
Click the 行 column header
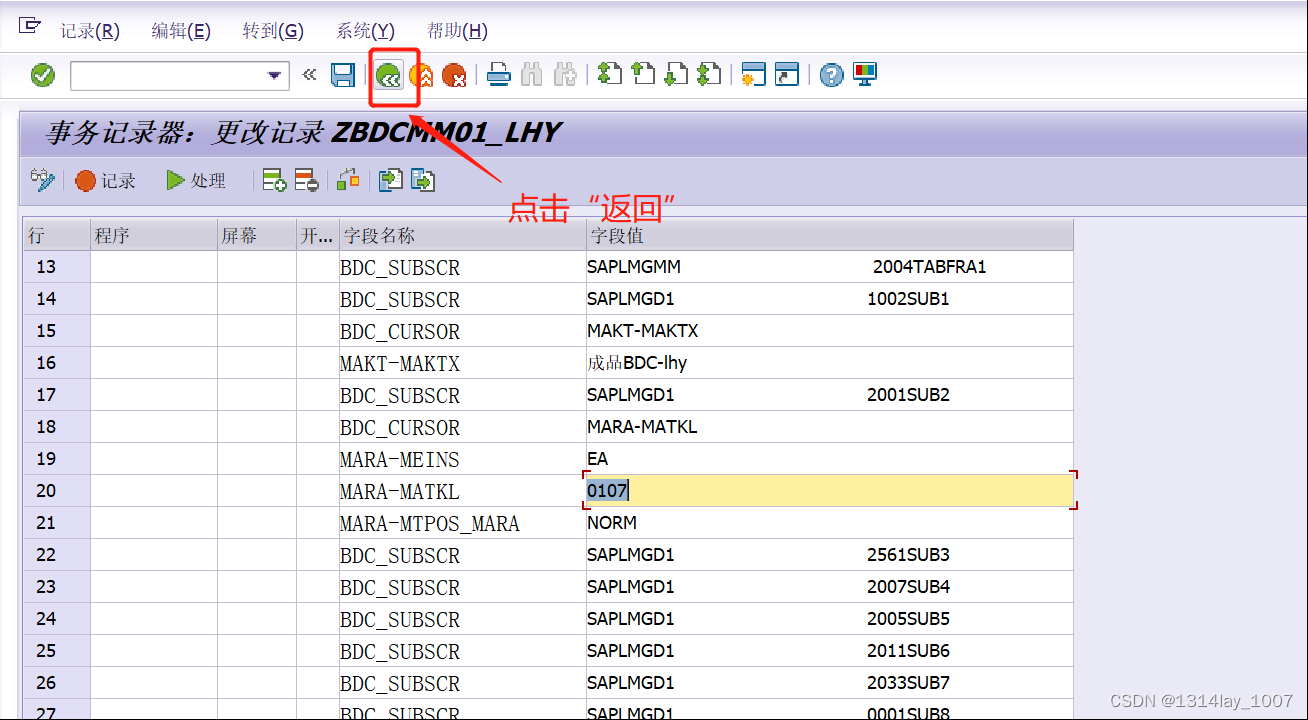(57, 236)
